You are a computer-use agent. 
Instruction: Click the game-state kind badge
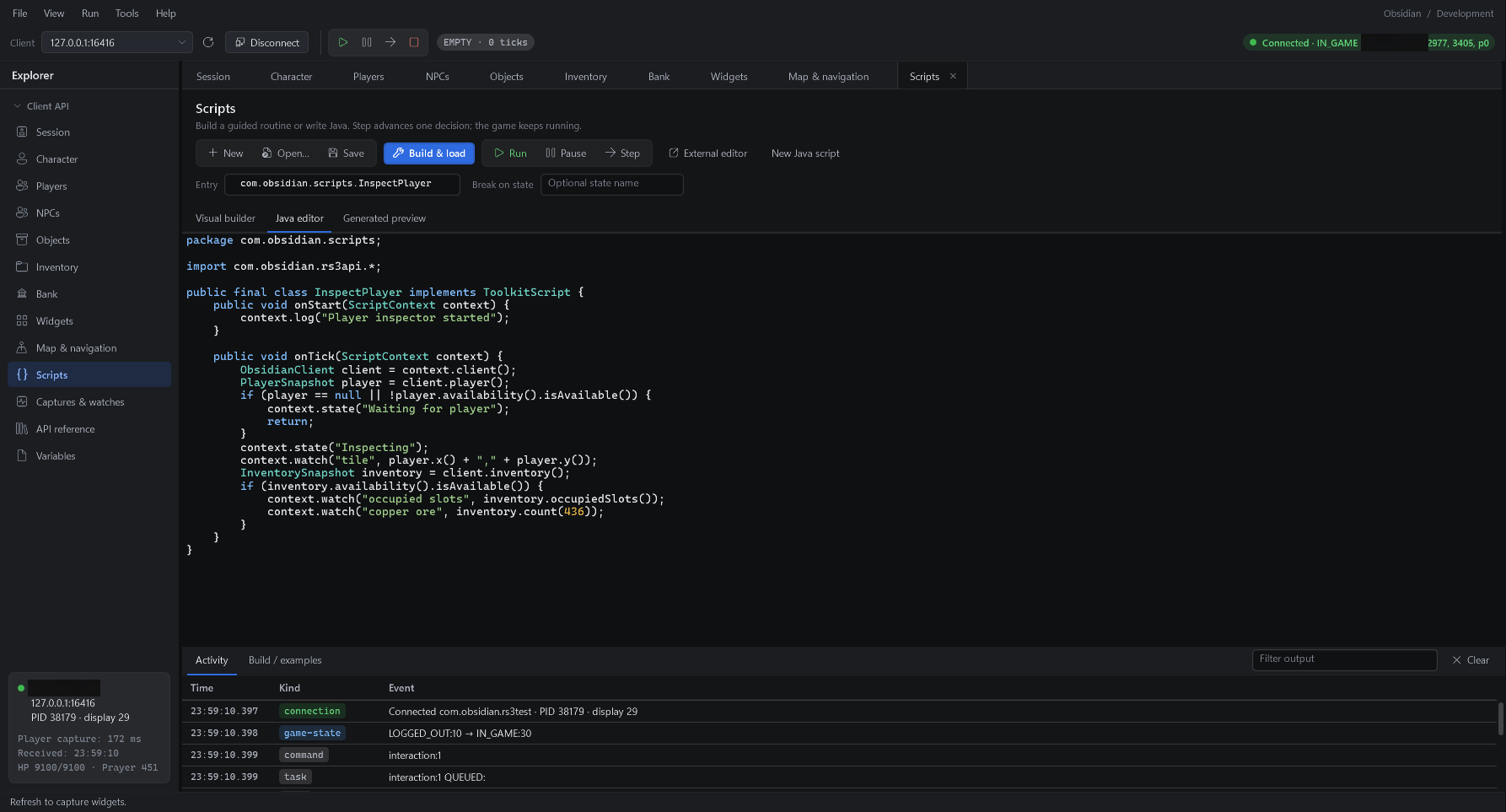pos(312,734)
